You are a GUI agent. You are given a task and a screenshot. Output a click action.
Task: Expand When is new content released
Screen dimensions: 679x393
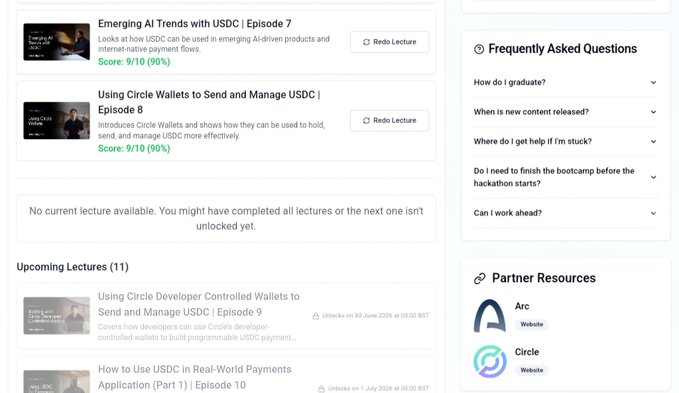coord(565,112)
